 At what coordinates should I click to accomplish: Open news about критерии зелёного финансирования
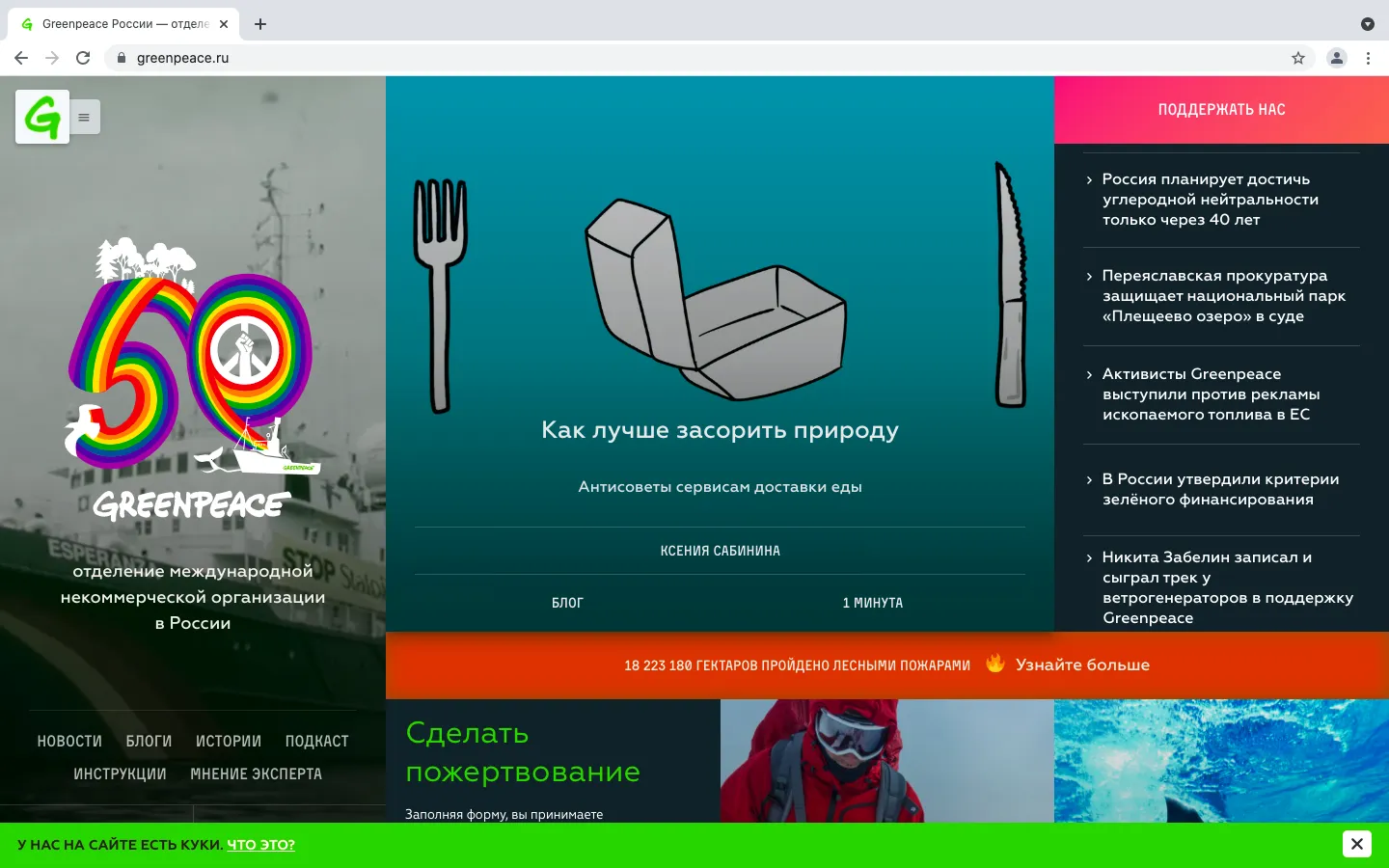tap(1220, 489)
